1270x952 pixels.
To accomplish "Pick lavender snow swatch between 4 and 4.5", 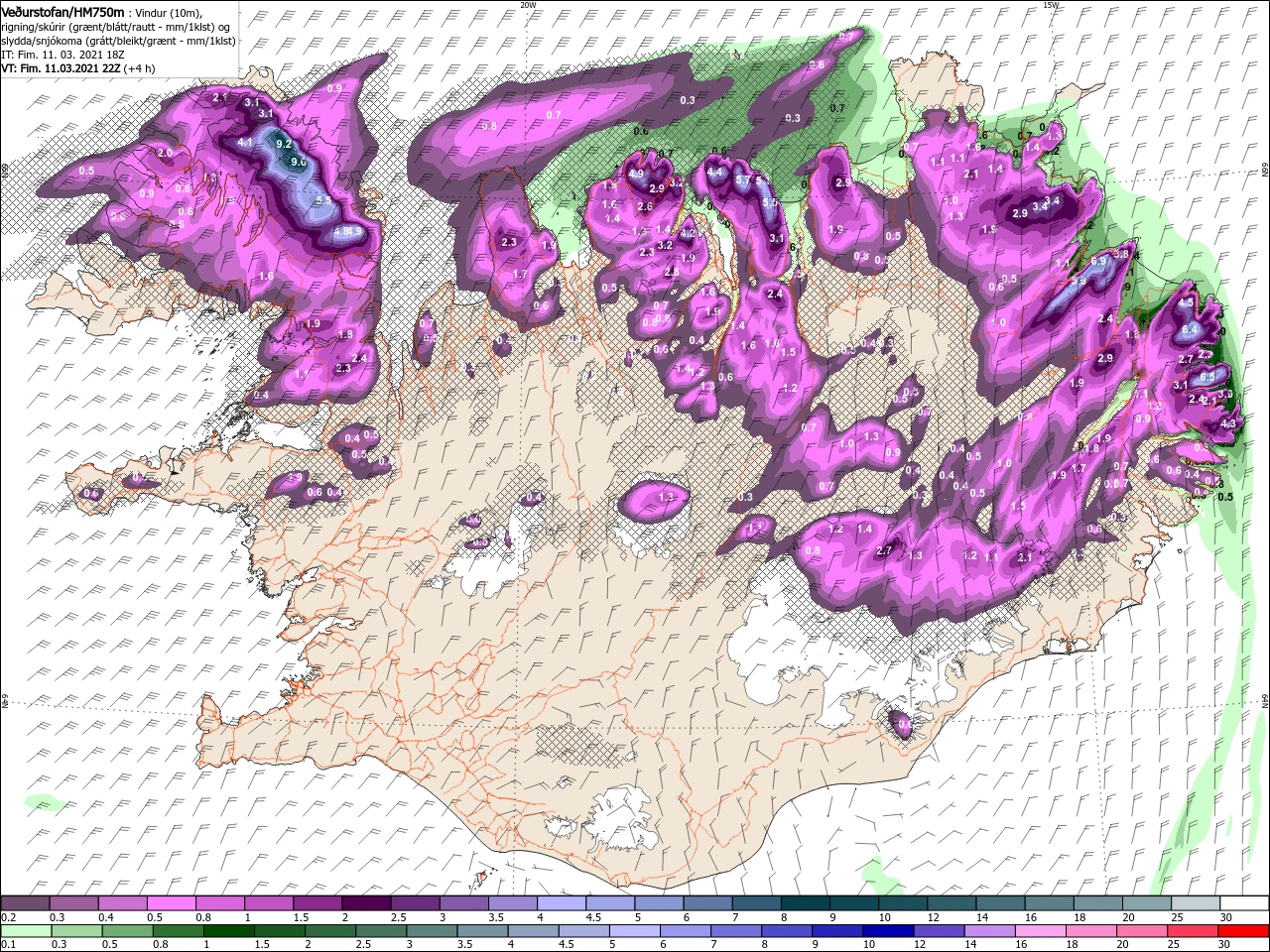I will (x=561, y=903).
